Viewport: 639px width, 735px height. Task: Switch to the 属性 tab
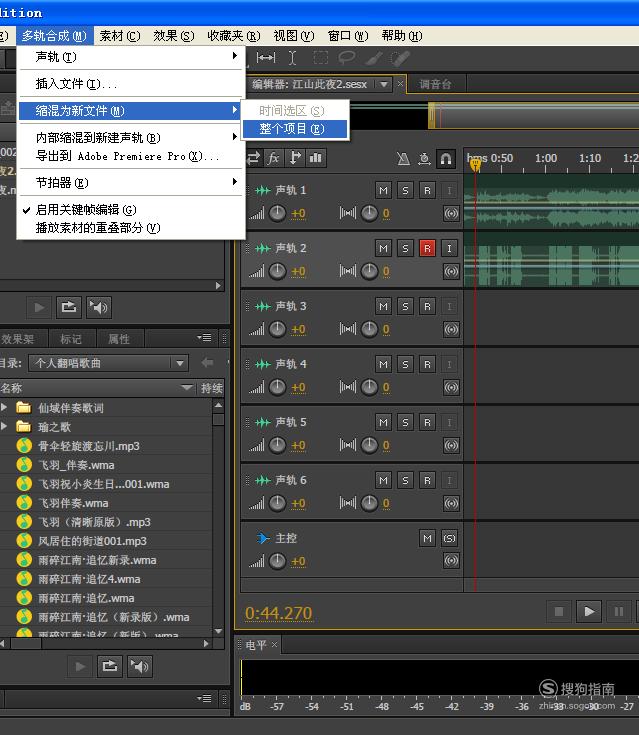click(x=119, y=339)
